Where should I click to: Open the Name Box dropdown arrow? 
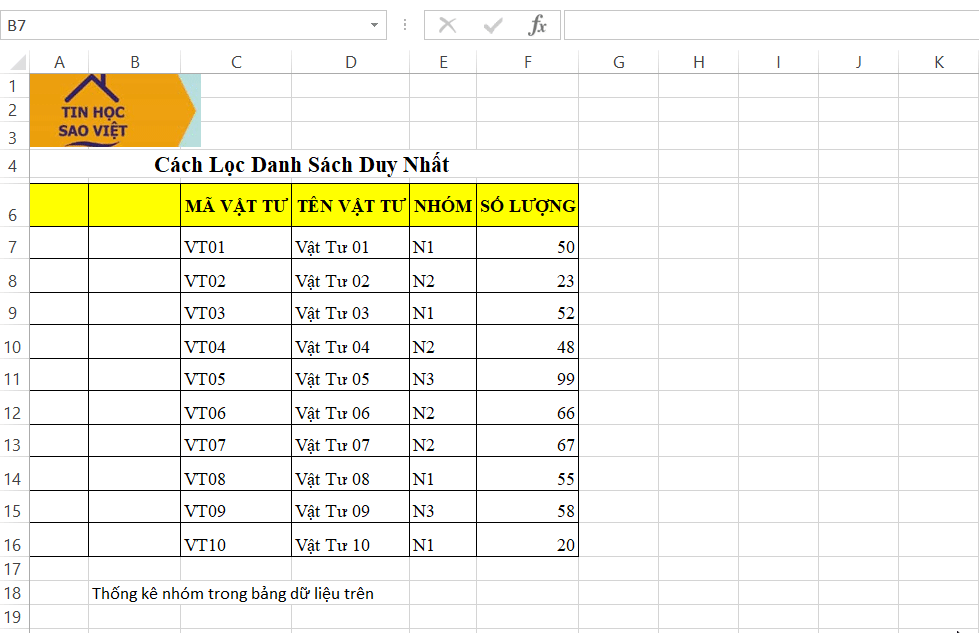pyautogui.click(x=374, y=25)
